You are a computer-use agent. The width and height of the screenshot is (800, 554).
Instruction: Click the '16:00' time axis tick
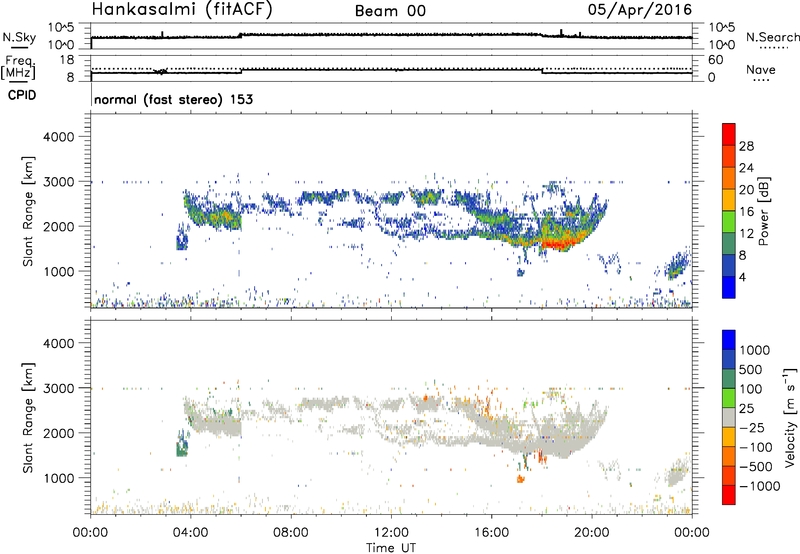491,533
